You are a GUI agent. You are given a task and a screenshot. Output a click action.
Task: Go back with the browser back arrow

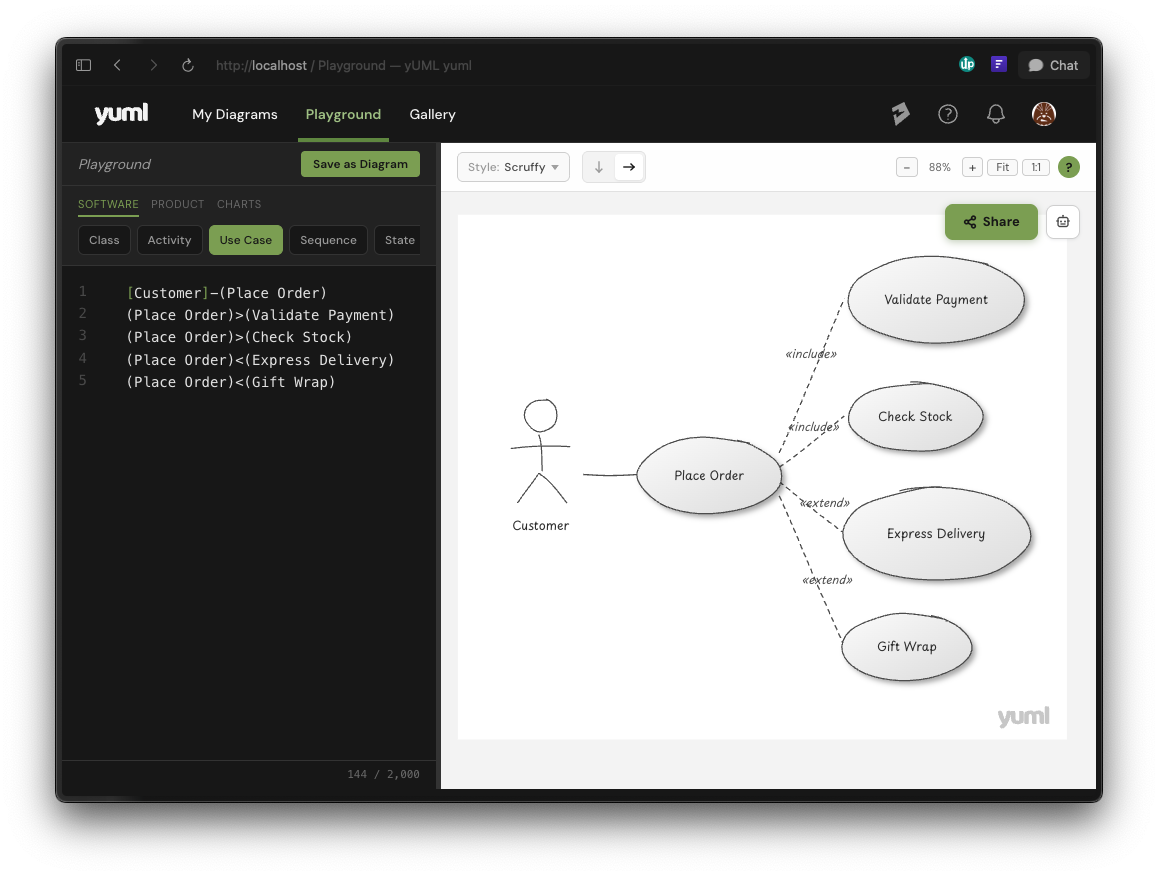pyautogui.click(x=117, y=65)
